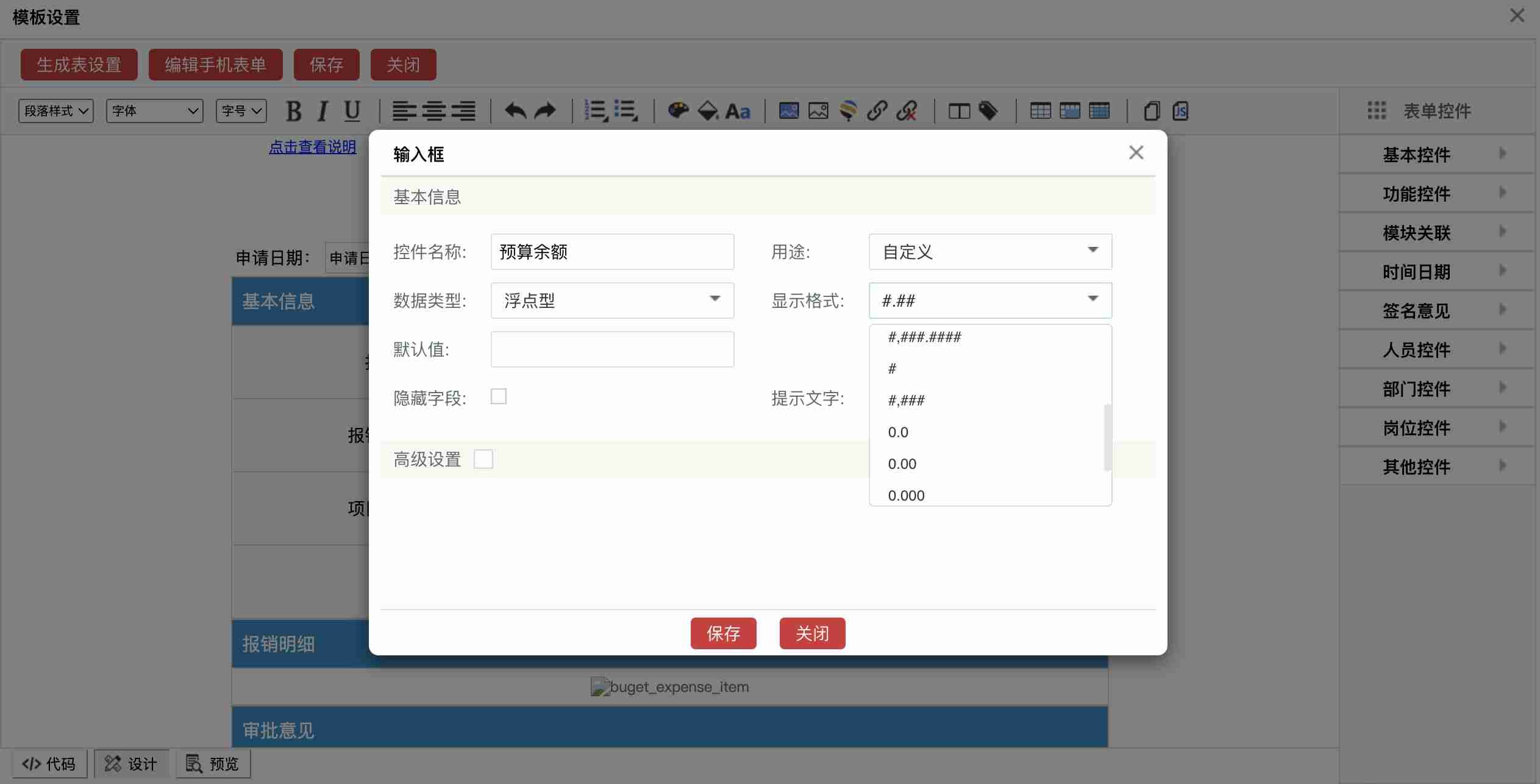Toggle bold formatting in toolbar

tap(294, 112)
